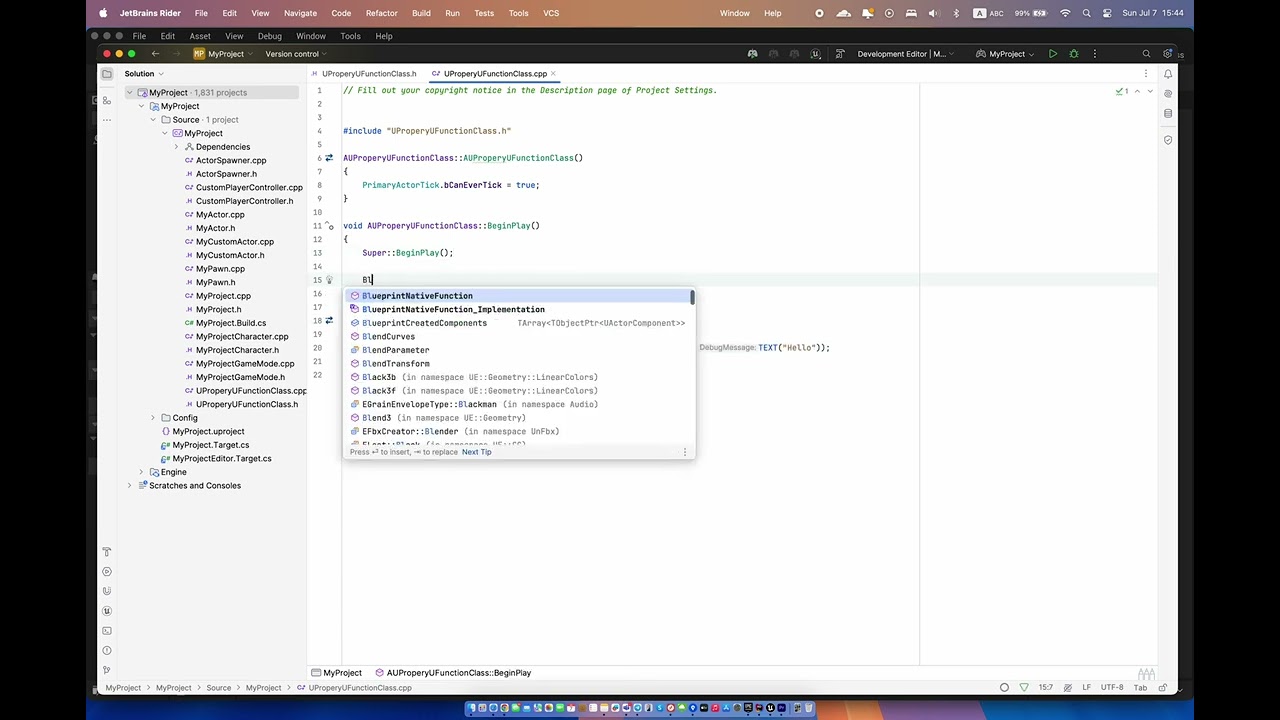Open Development Editor configuration dropdown
This screenshot has height=720, width=1280.
click(x=907, y=54)
